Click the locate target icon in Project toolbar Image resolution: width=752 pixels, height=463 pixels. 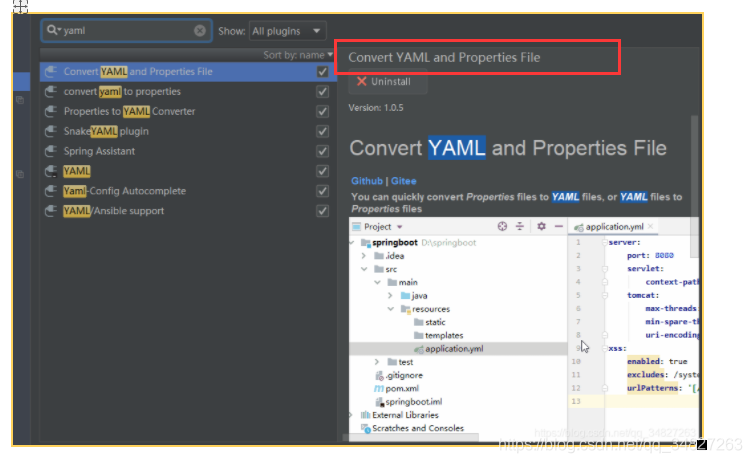click(502, 226)
